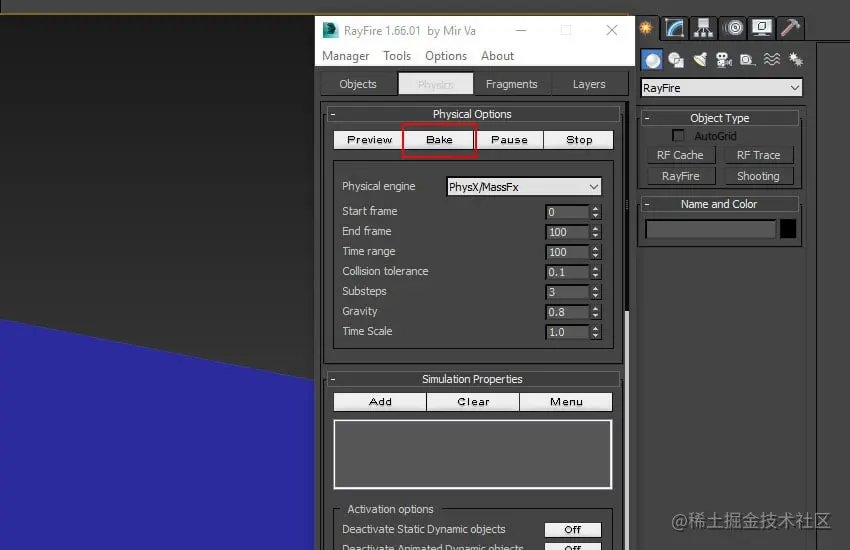Collapse the Simulation Properties rollout
850x550 pixels.
click(472, 379)
